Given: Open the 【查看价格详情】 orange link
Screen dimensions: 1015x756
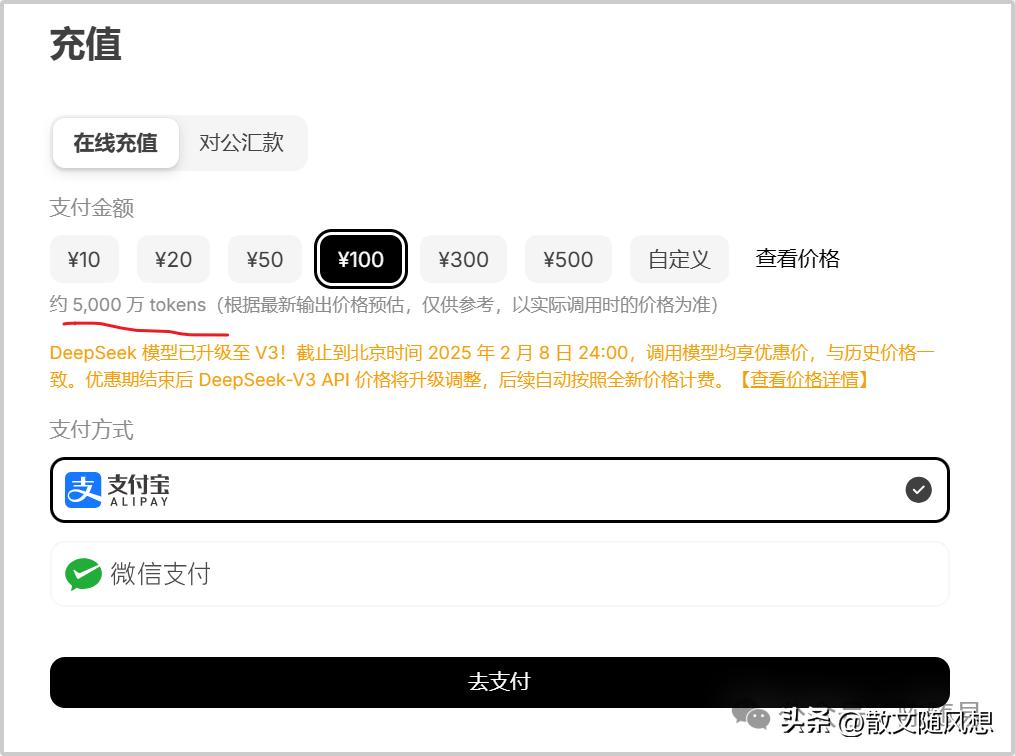Looking at the screenshot, I should (x=804, y=379).
